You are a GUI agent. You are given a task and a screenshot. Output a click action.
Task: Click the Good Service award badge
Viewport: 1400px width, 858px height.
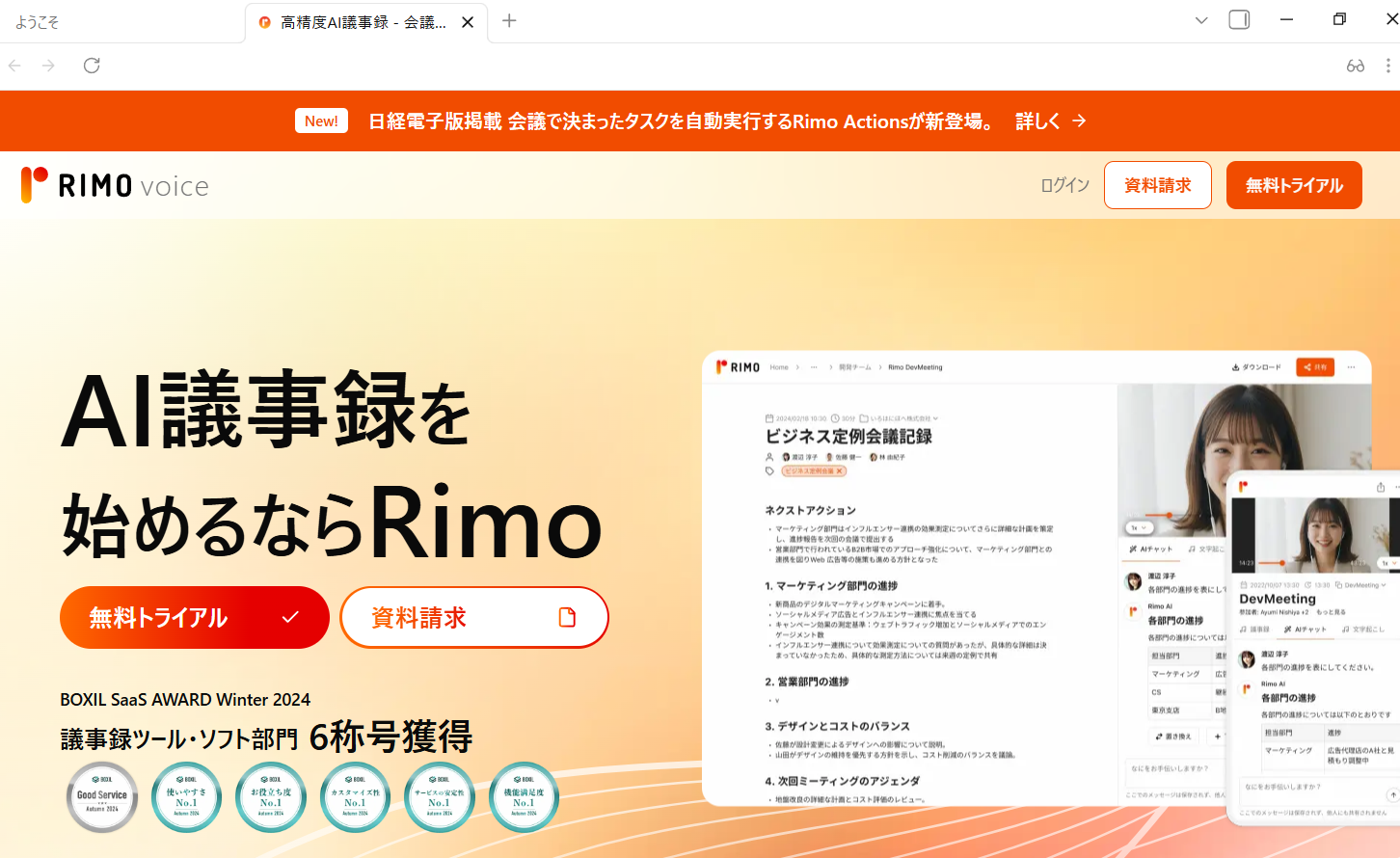(102, 797)
